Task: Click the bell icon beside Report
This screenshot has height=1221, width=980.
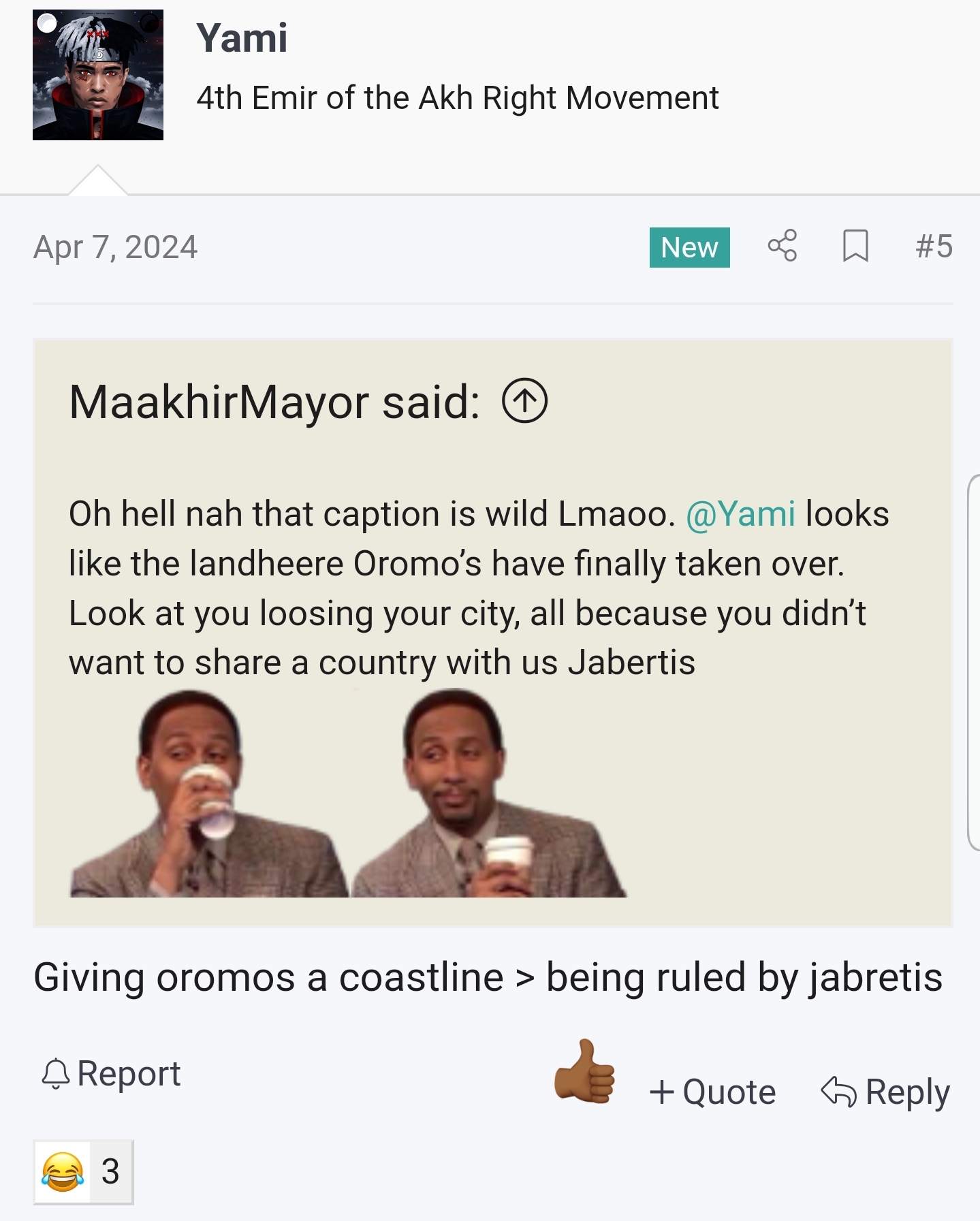Action: (56, 1074)
